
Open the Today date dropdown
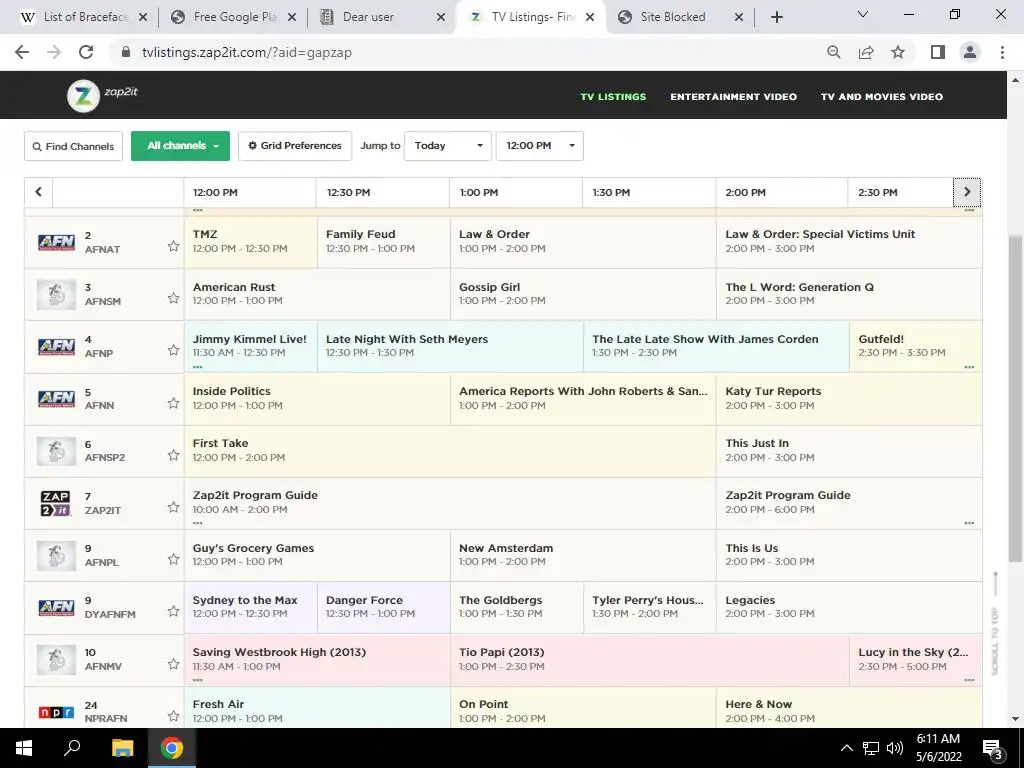(448, 146)
